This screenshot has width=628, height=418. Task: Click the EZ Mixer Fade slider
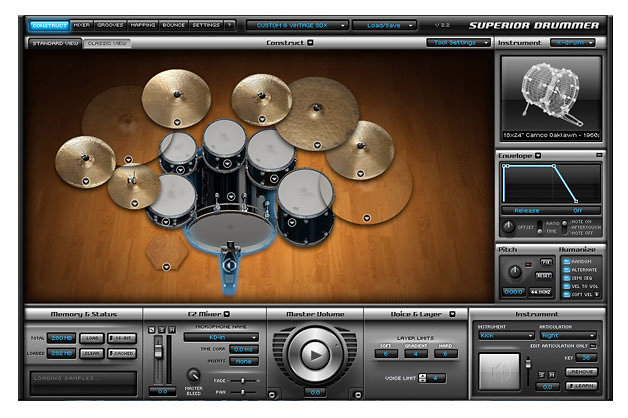tap(243, 380)
